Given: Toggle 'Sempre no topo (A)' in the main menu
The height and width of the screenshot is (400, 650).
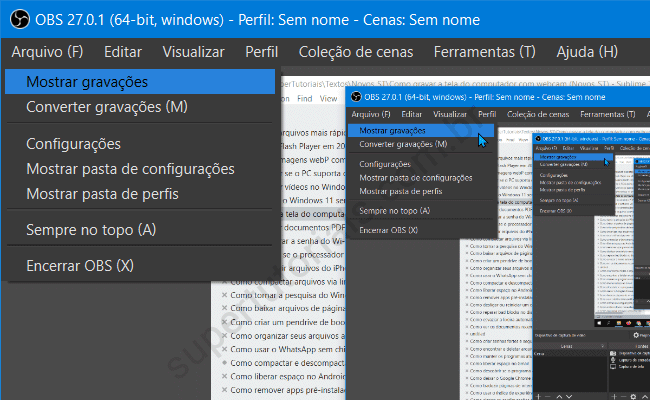Looking at the screenshot, I should click(91, 230).
